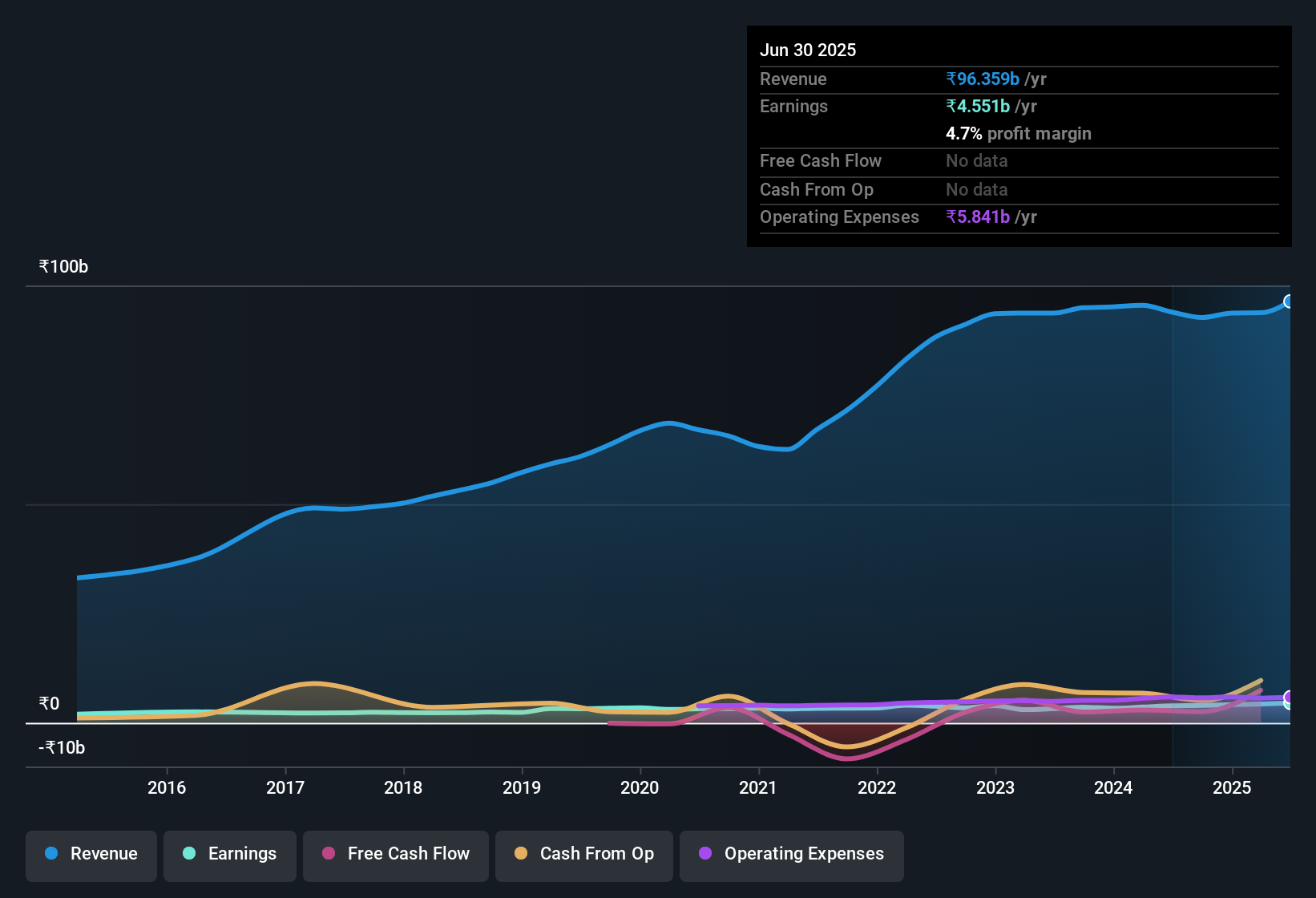Click the orange Cash From Op legend dot

[x=521, y=854]
